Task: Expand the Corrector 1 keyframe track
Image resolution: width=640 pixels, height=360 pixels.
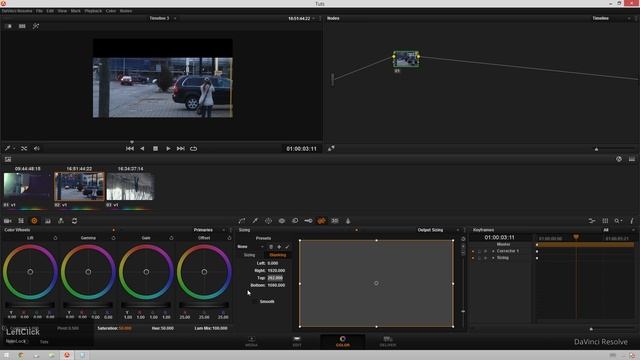Action: tap(493, 251)
